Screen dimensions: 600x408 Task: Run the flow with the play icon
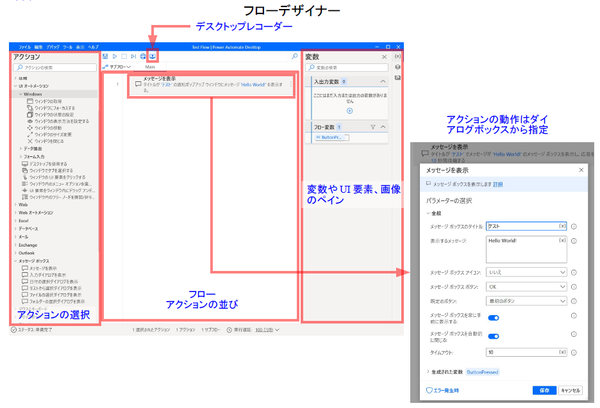(x=114, y=56)
